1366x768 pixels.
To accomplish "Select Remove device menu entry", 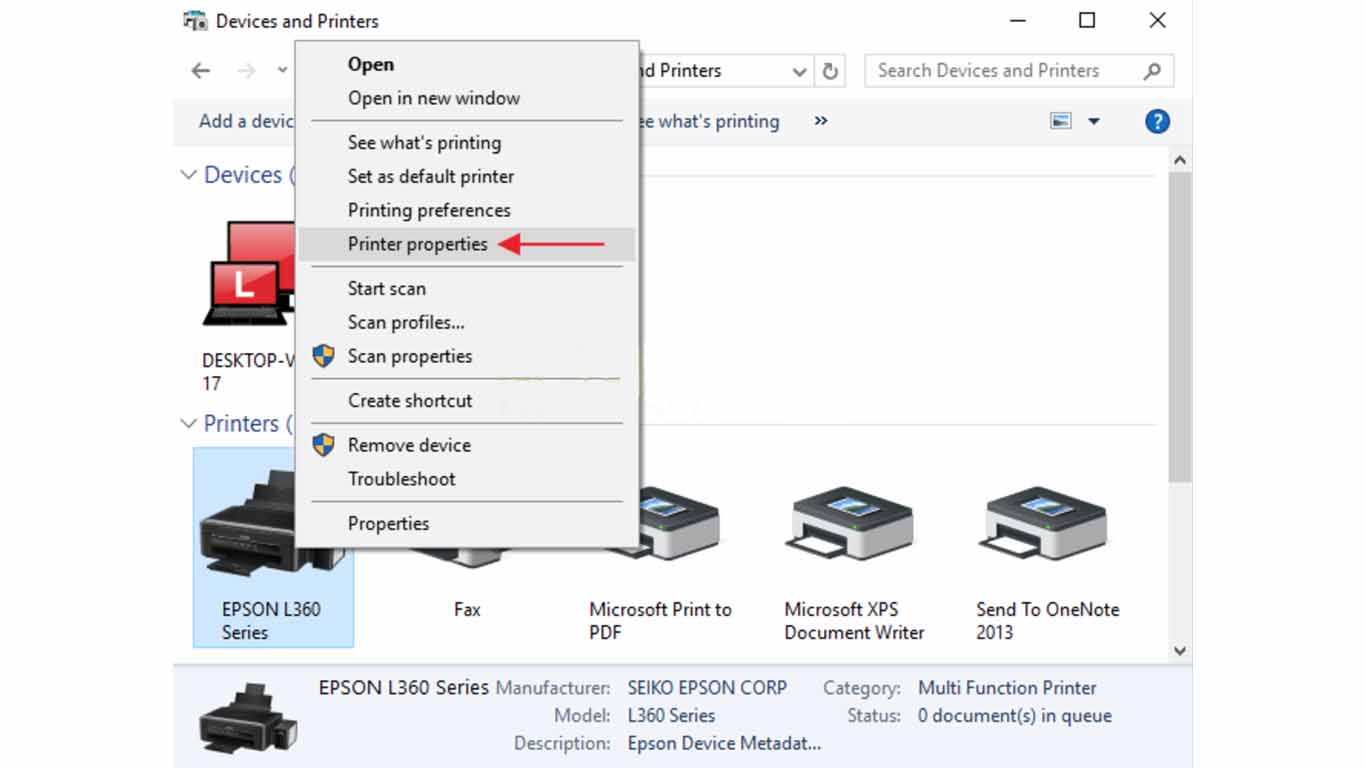I will click(x=466, y=445).
